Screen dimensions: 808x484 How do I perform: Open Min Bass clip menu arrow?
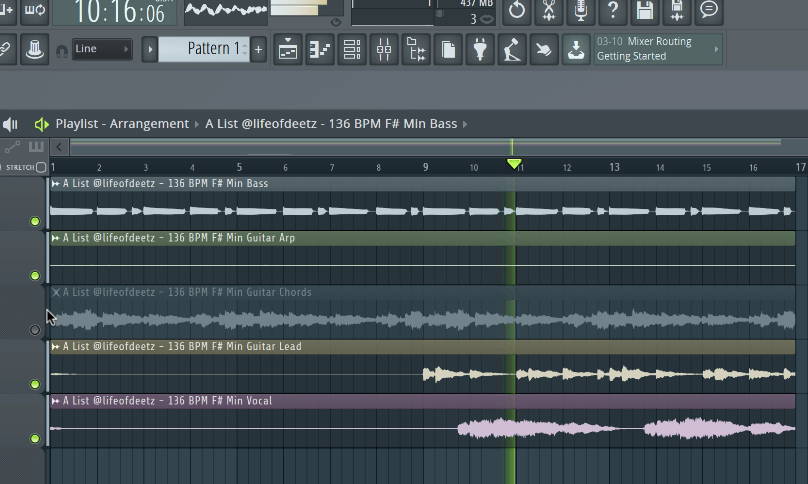coord(55,183)
